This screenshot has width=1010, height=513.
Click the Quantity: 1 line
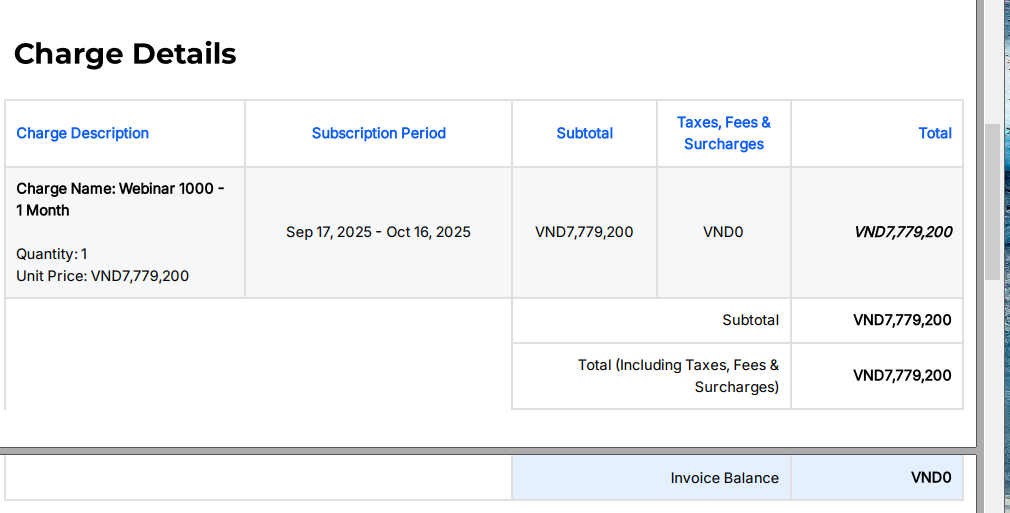52,254
